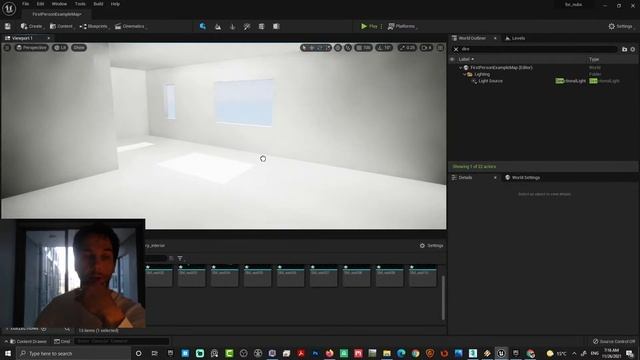Open the Perspective view dropdown
This screenshot has height=360, width=640.
tap(32, 48)
